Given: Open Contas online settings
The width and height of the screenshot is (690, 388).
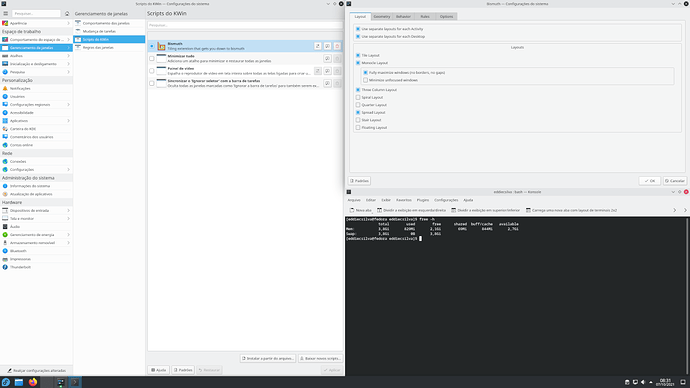Looking at the screenshot, I should [x=36, y=145].
